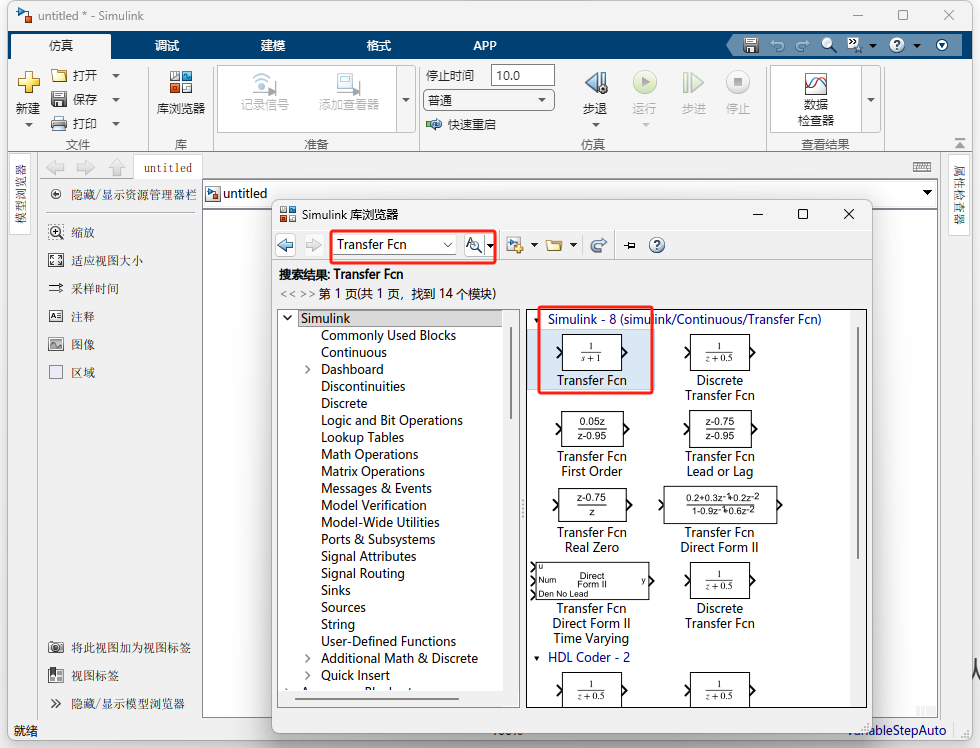
Task: Click the stop time (停止时间) input field
Action: click(x=522, y=76)
